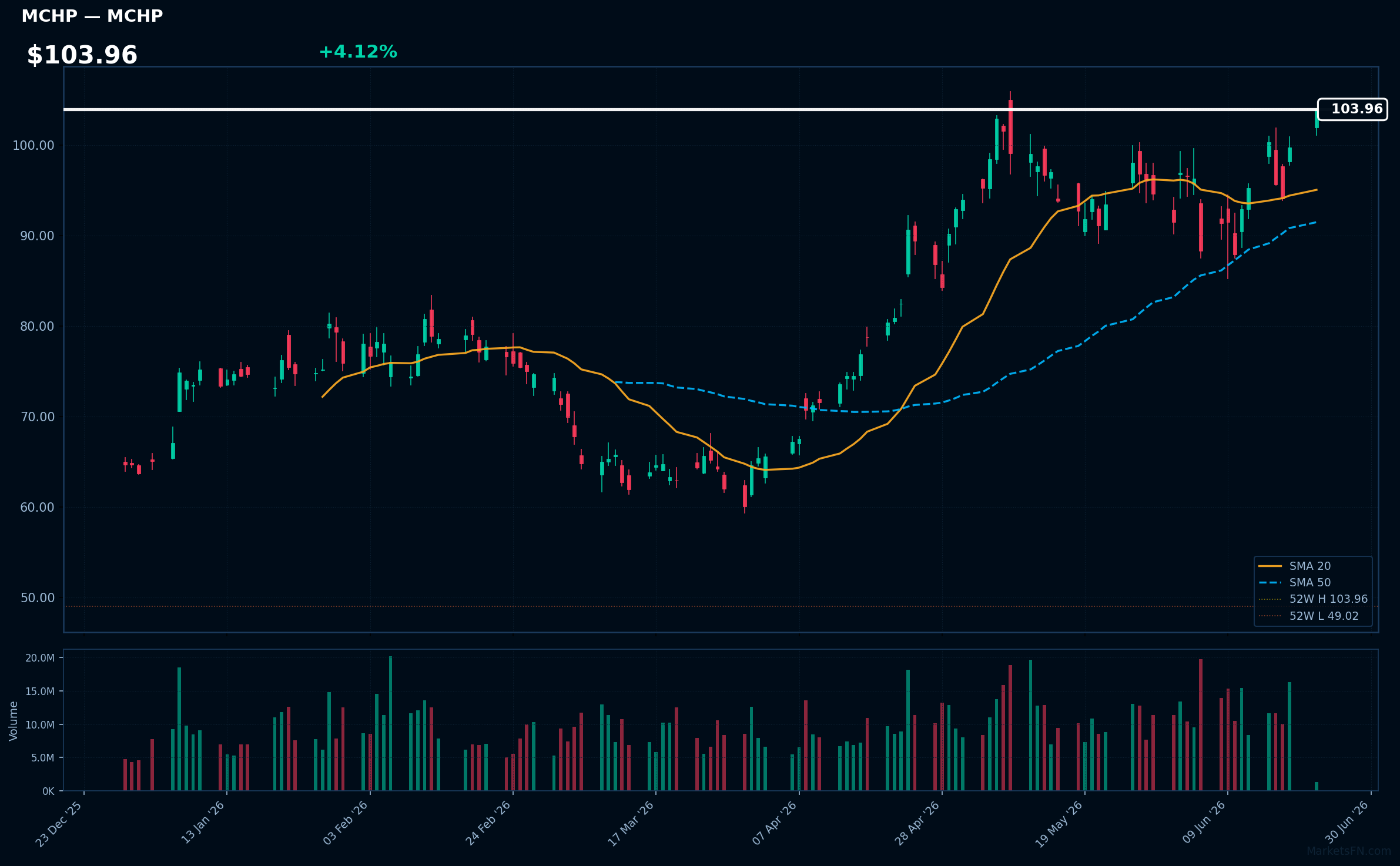Click the 09 Jun '26 date label
This screenshot has height=866, width=1400.
[x=1203, y=823]
